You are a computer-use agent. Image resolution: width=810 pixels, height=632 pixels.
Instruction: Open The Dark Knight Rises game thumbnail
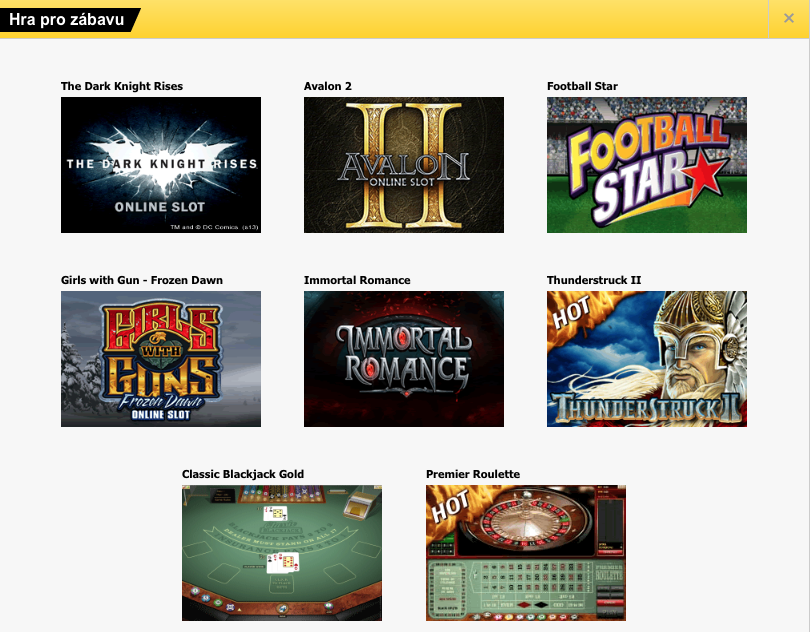click(x=161, y=165)
